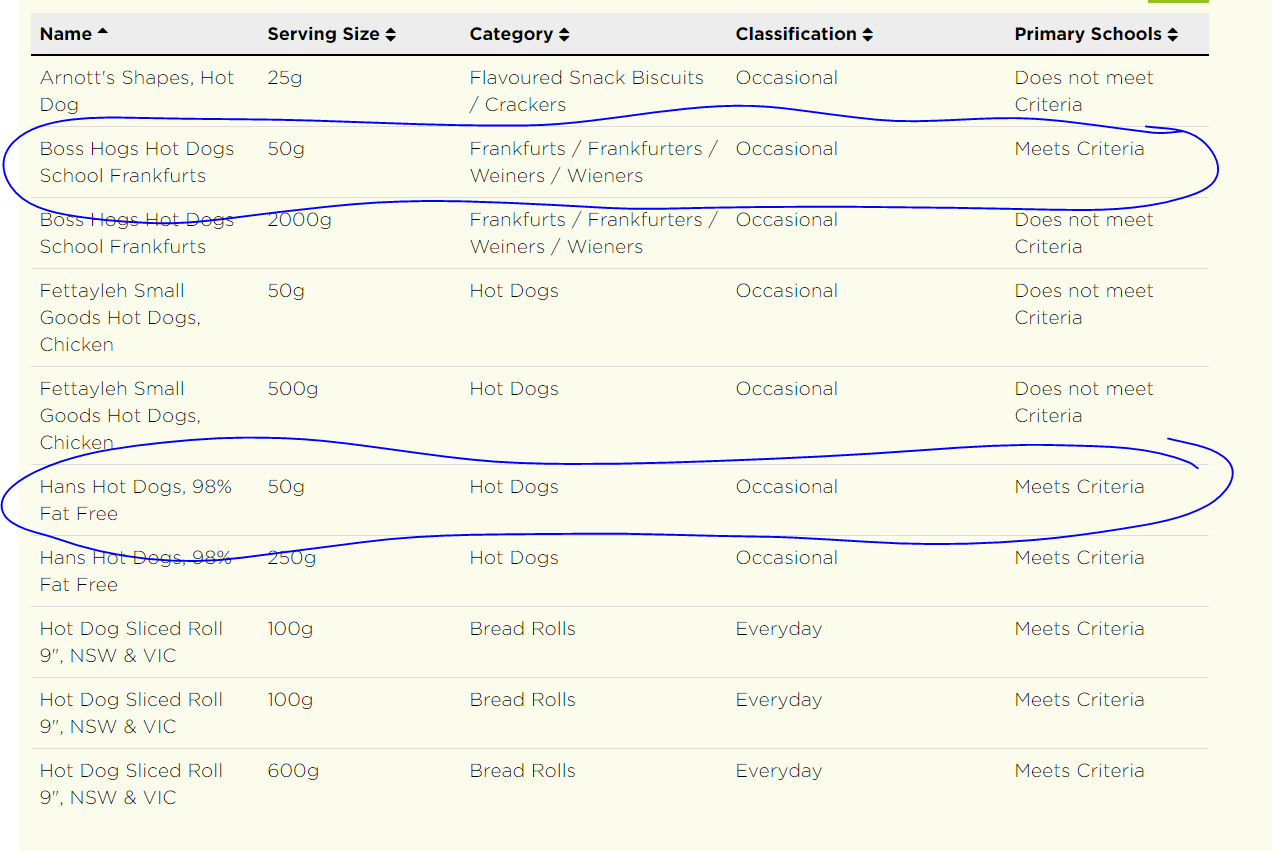
Task: Click Frankfurts category in 50g Boss Hogs row
Action: pos(594,162)
